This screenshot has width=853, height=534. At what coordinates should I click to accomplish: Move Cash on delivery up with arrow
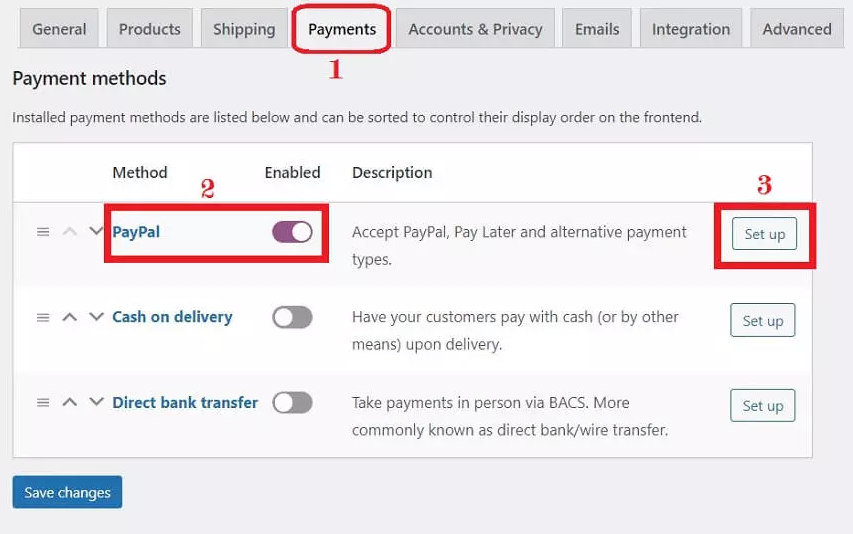pos(69,317)
